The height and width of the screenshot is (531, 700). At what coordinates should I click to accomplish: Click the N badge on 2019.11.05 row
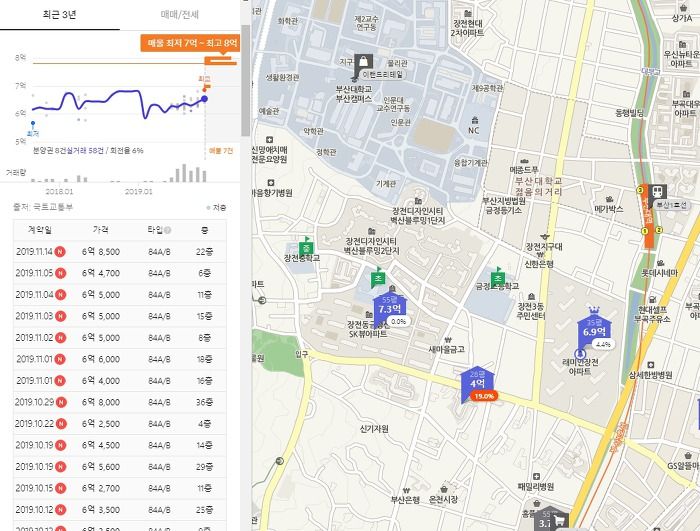point(60,273)
